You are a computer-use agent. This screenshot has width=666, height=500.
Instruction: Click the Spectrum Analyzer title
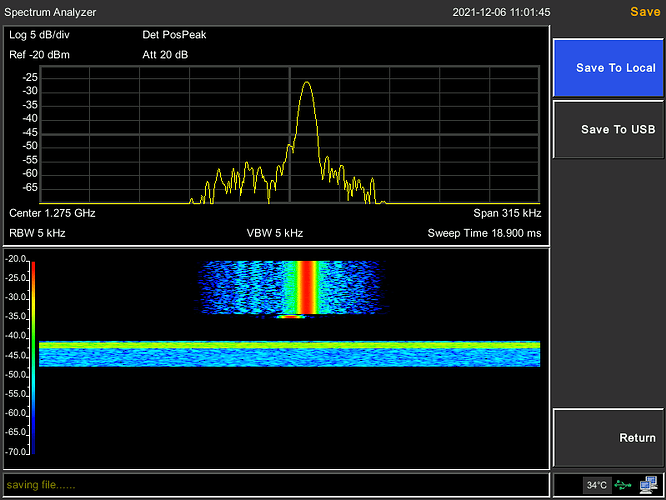coord(50,12)
